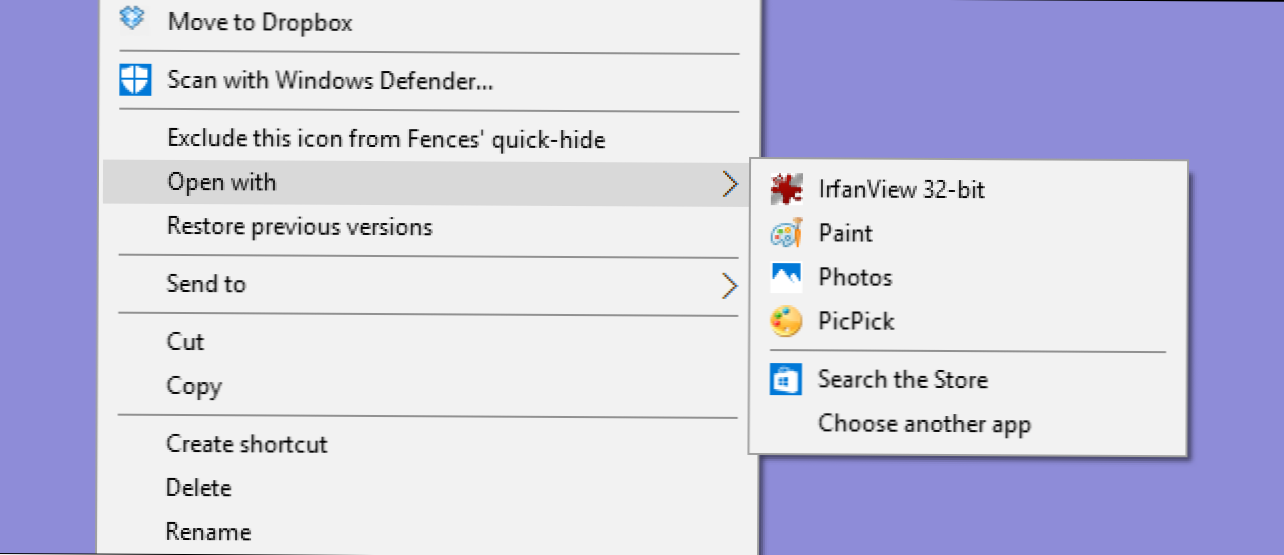Screen dimensions: 1284x555
Task: Expand the Open with submenu arrow
Action: [x=730, y=183]
